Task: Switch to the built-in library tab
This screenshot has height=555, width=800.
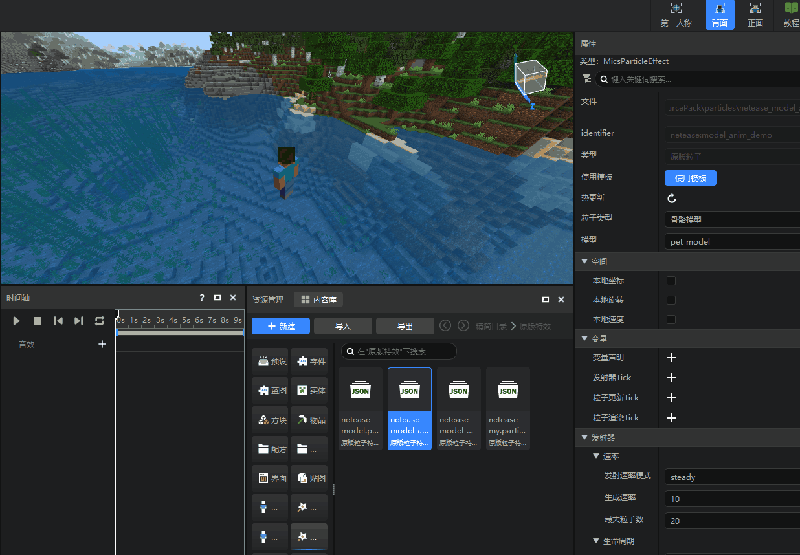Action: (320, 299)
